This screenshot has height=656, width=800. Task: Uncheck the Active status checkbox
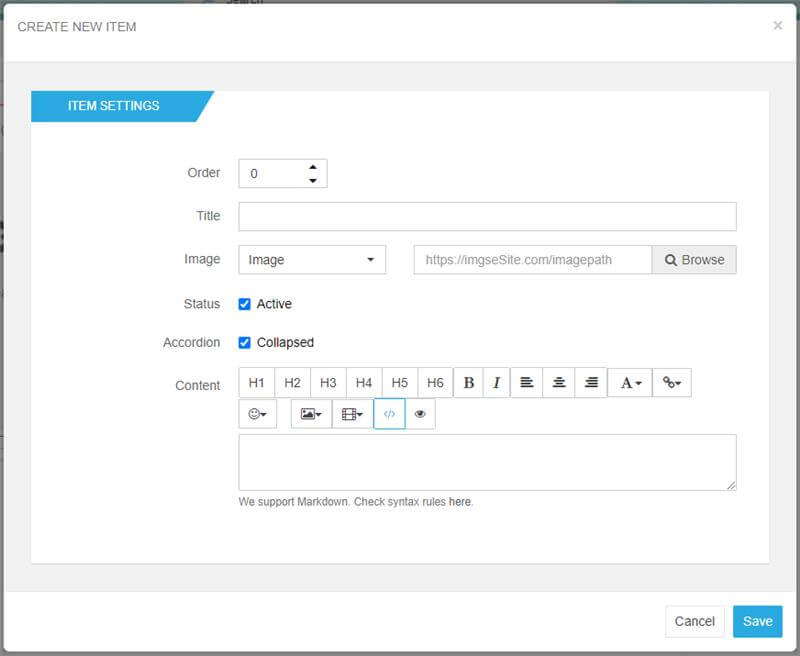244,304
